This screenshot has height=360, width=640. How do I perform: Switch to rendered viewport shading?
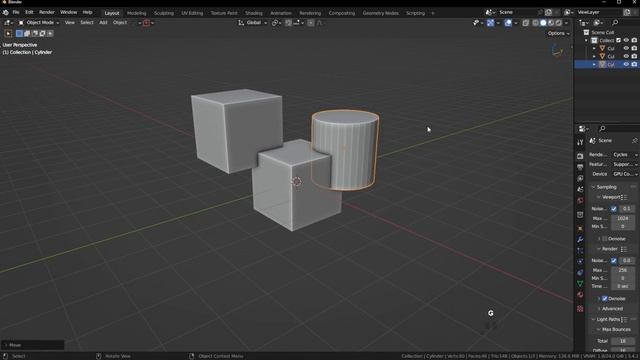[559, 23]
